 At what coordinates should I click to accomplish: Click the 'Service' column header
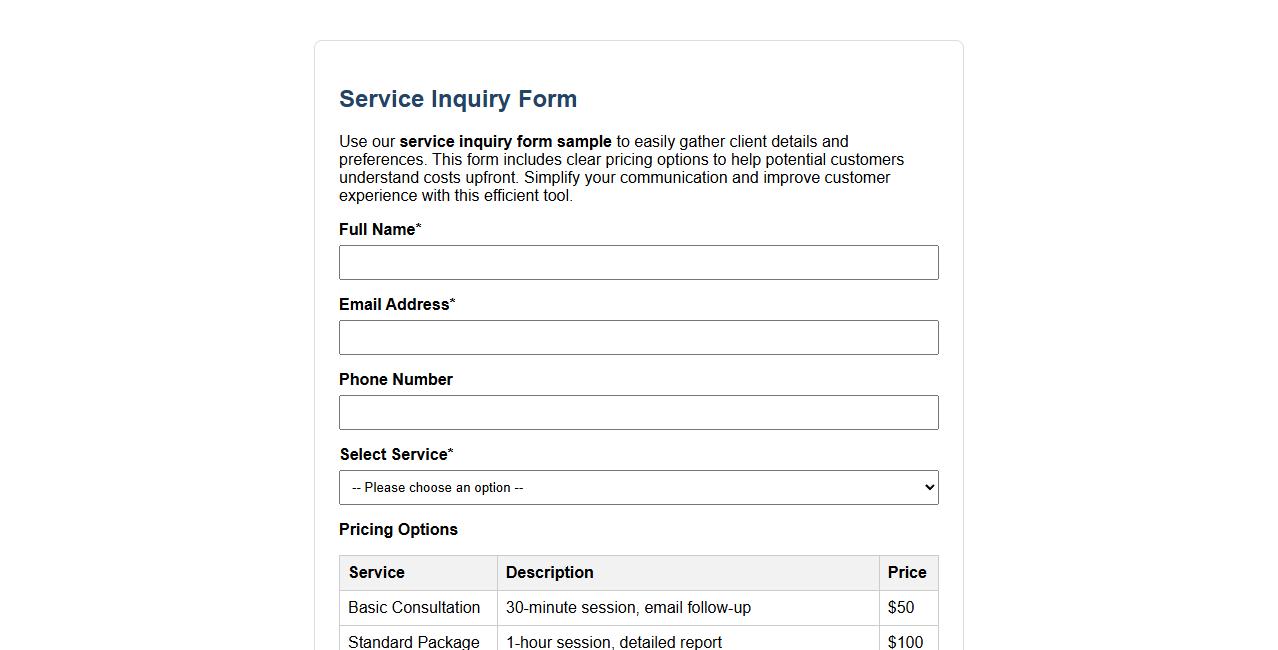pos(376,572)
